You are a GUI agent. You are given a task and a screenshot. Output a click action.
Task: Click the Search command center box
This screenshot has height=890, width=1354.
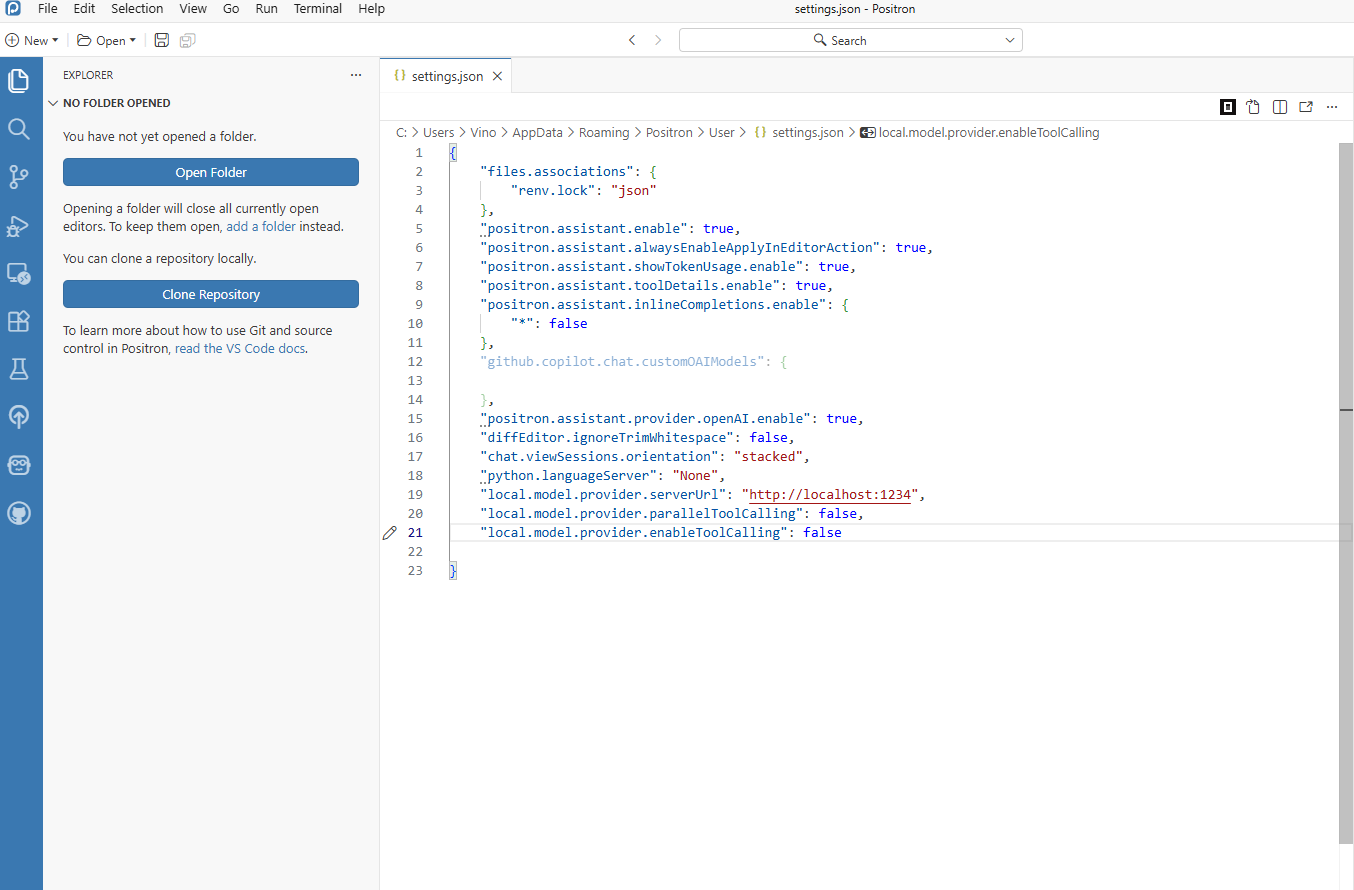point(850,40)
